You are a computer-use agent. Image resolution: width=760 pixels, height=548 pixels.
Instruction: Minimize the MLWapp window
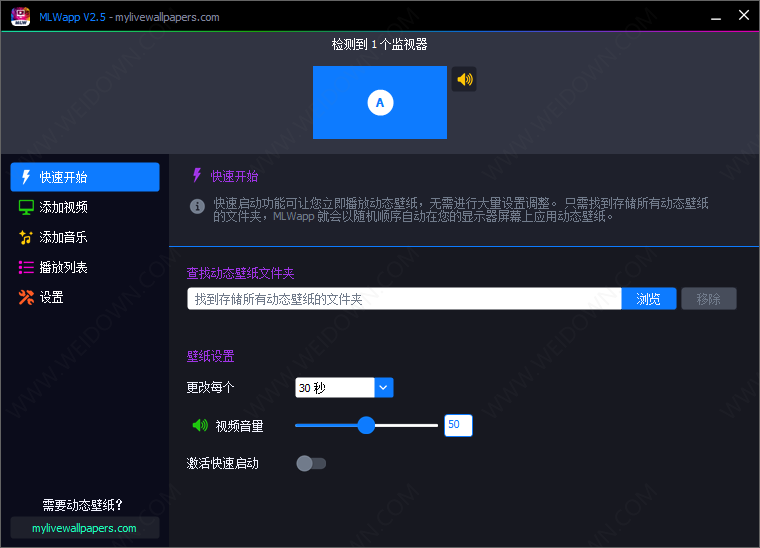coord(716,16)
